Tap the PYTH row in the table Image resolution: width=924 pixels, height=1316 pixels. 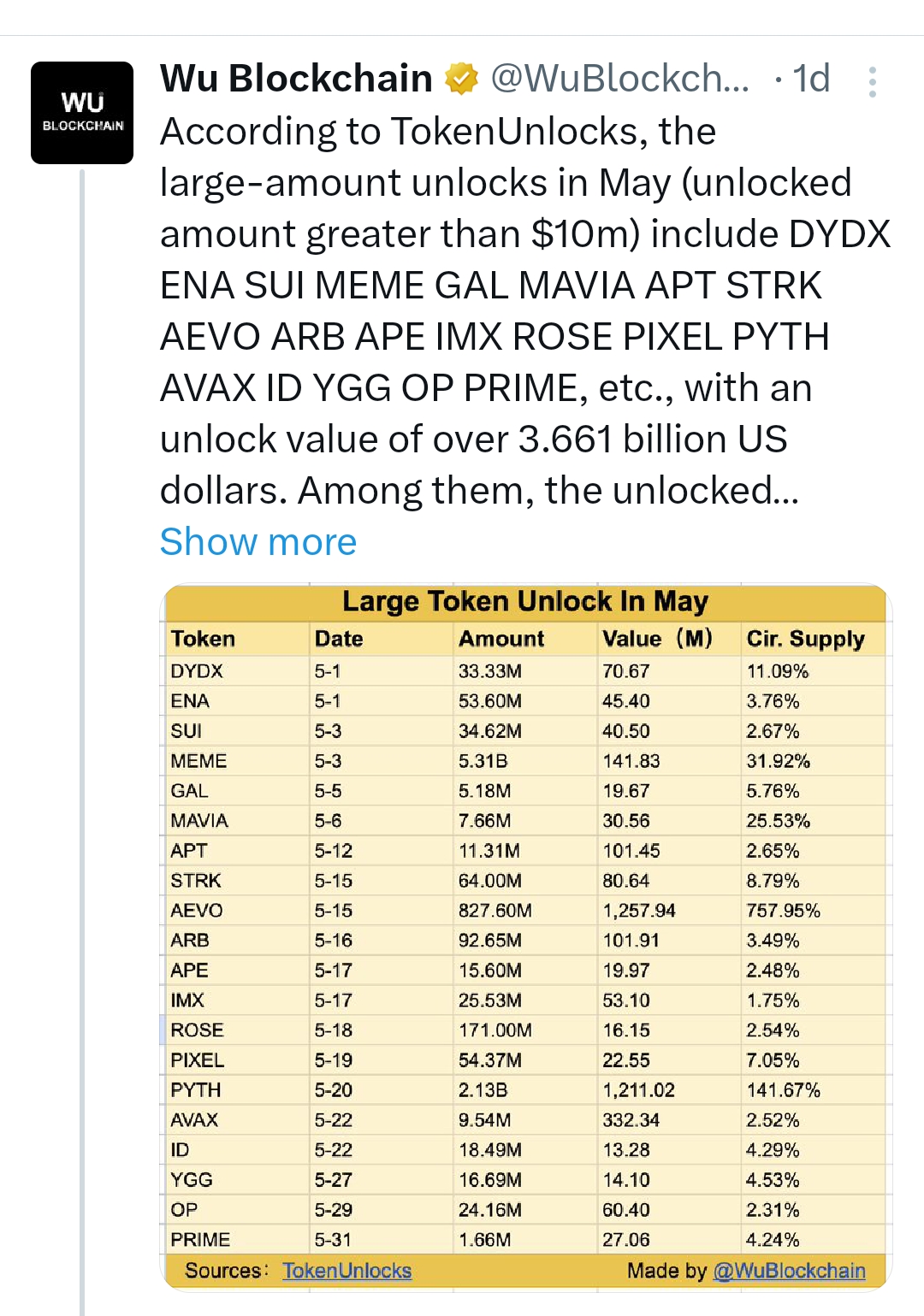pyautogui.click(x=526, y=1090)
